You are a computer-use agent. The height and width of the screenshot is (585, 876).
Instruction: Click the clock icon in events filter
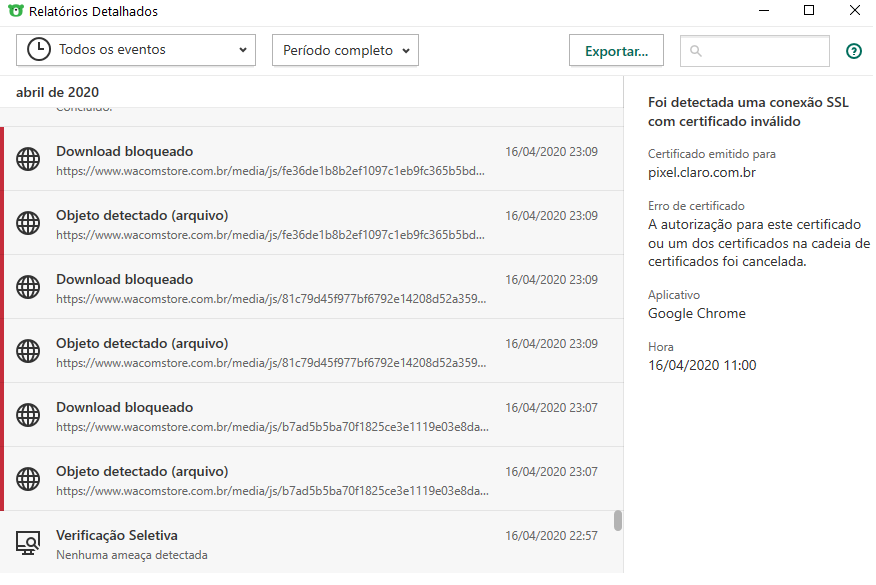coord(39,50)
